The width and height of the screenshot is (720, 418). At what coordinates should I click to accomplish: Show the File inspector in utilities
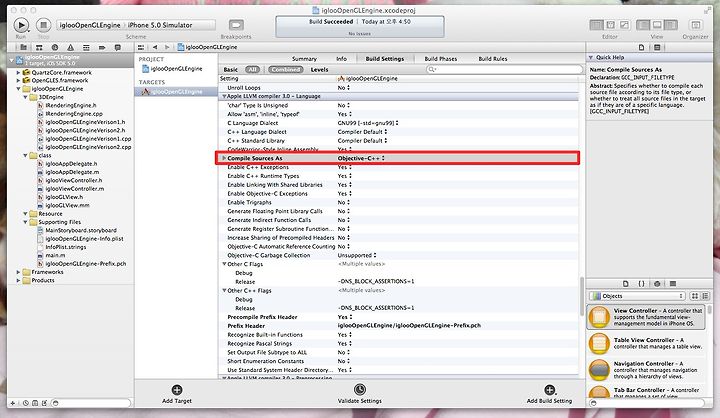(x=641, y=47)
